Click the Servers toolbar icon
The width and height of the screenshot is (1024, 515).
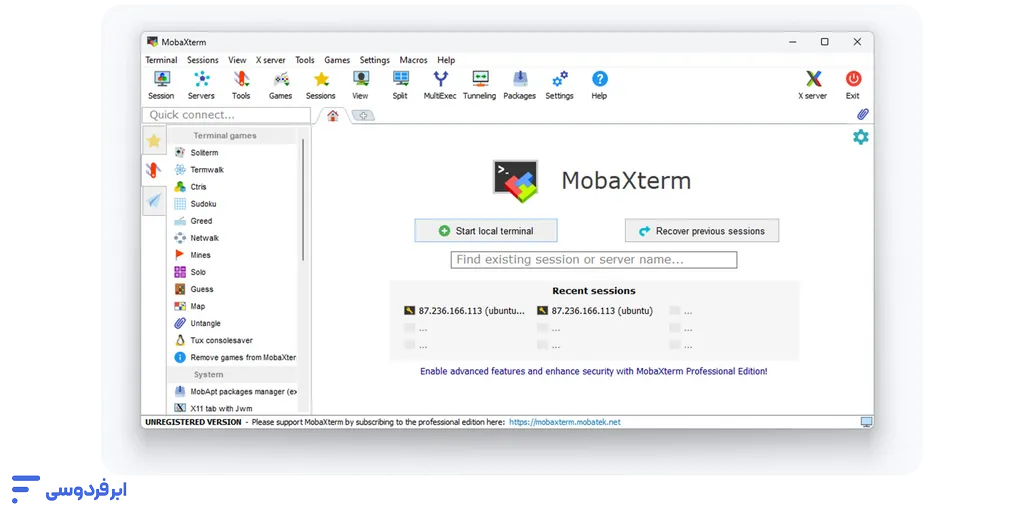201,86
